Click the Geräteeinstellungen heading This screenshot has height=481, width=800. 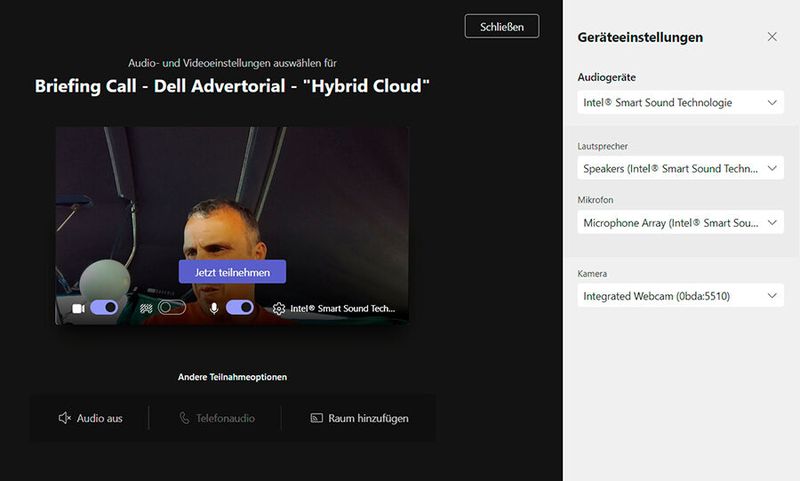640,37
